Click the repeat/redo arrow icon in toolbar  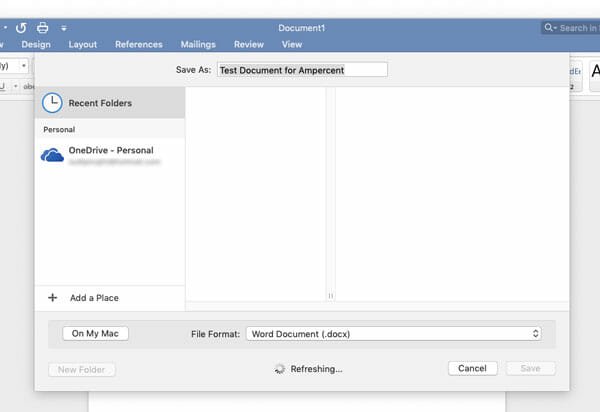(x=21, y=28)
